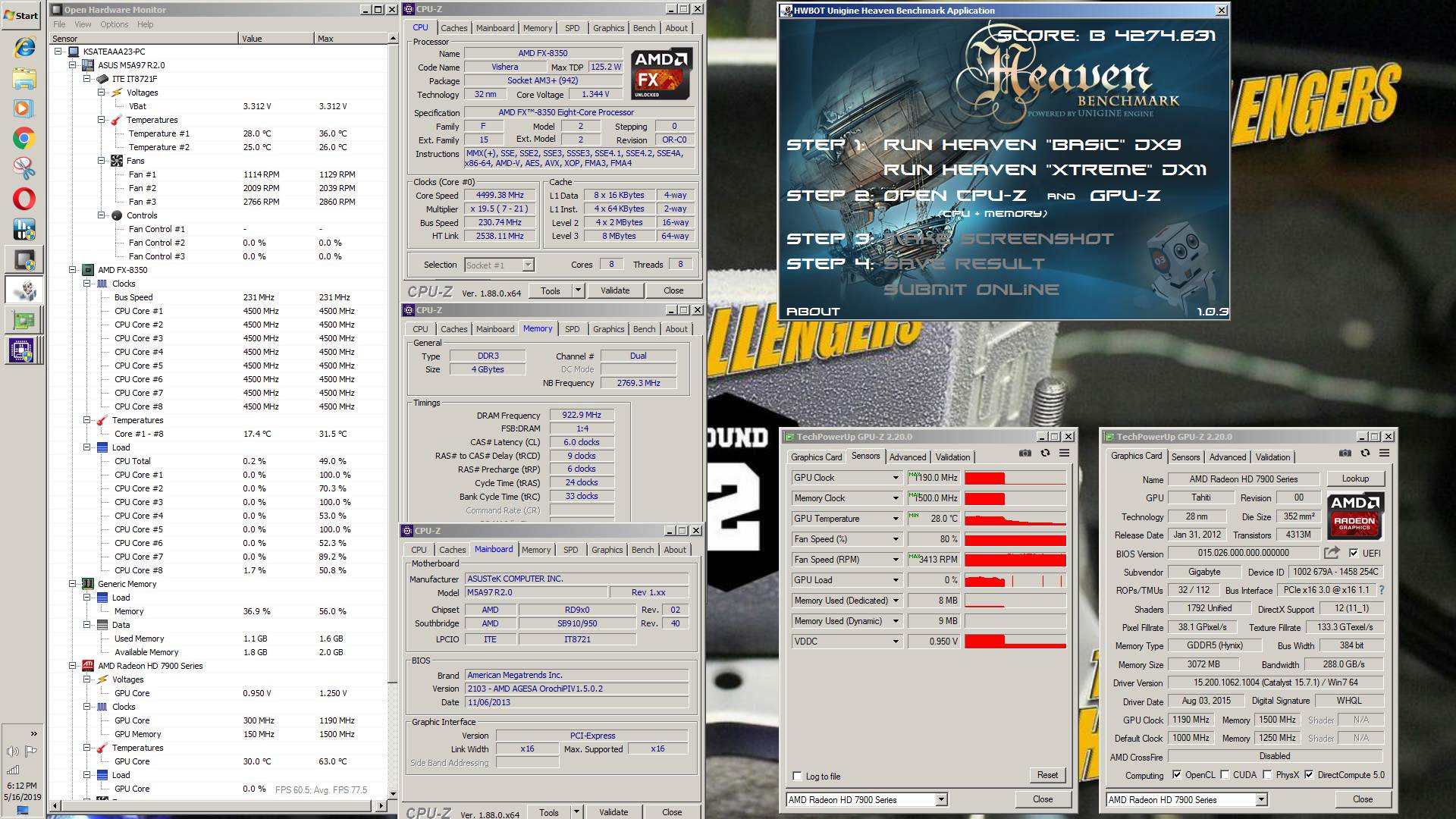Toggle the UEFI checkbox
This screenshot has height=819, width=1456.
pyautogui.click(x=1354, y=554)
